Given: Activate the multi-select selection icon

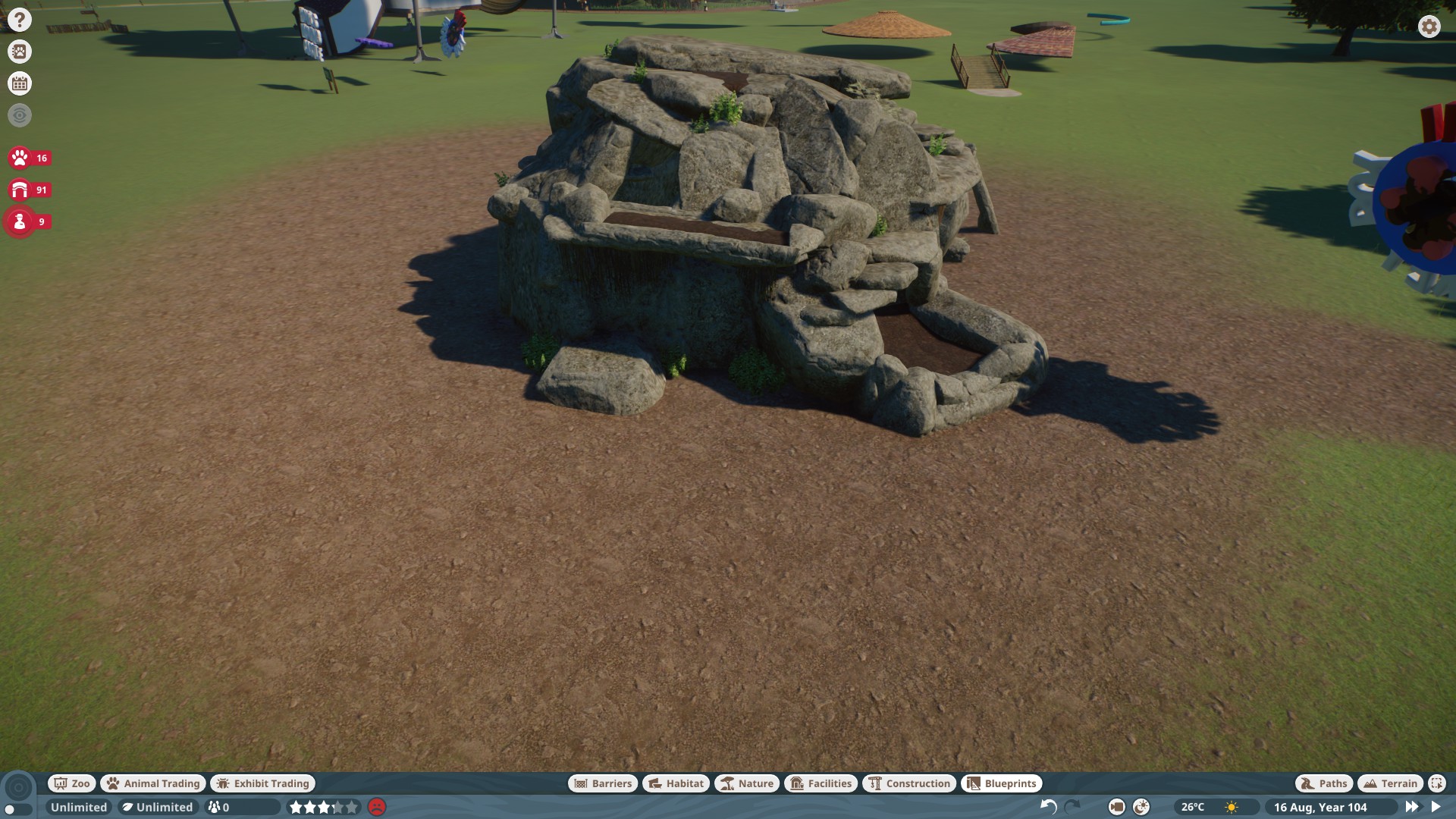Looking at the screenshot, I should point(1437,783).
